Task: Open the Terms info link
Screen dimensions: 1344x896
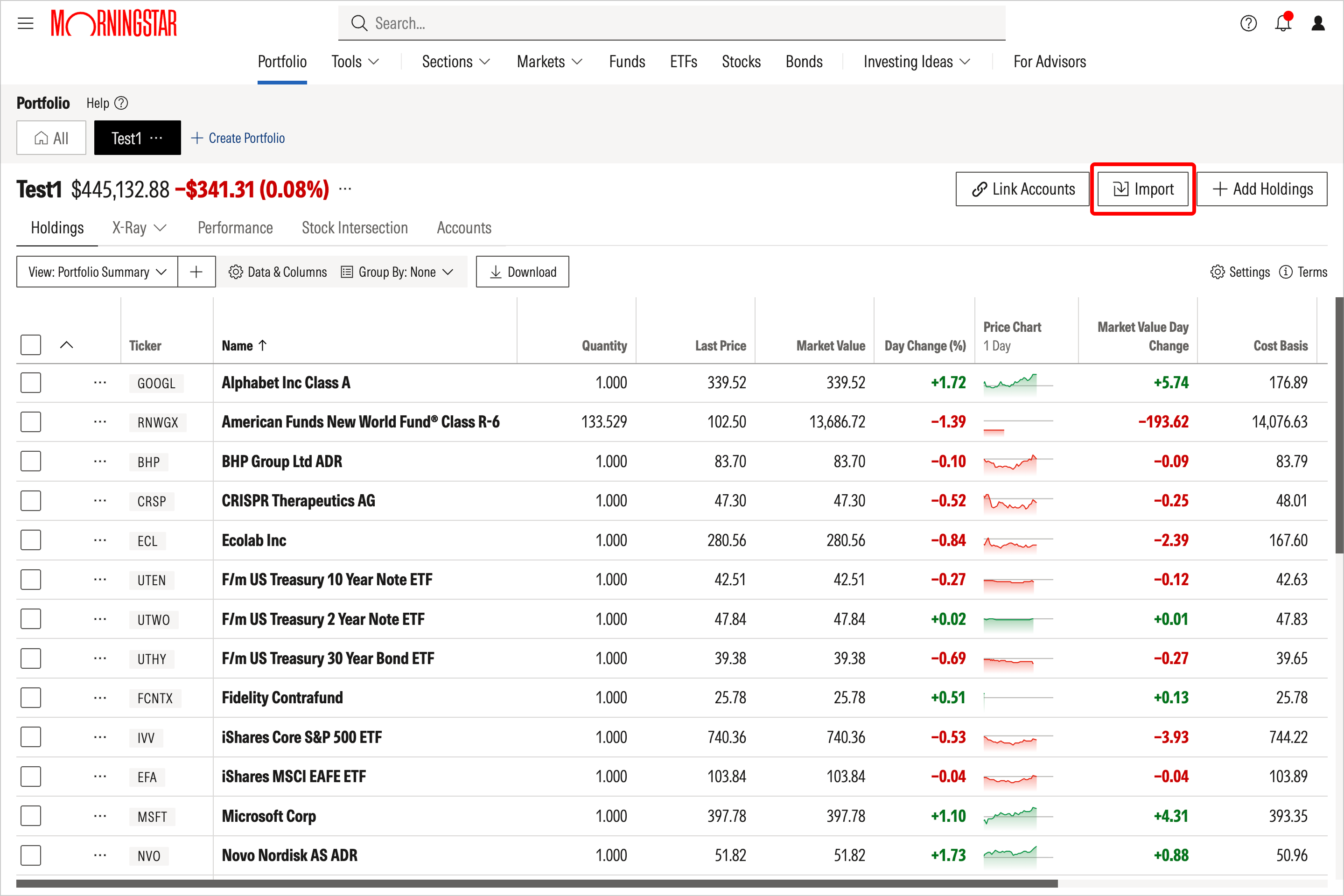Action: (x=1303, y=272)
